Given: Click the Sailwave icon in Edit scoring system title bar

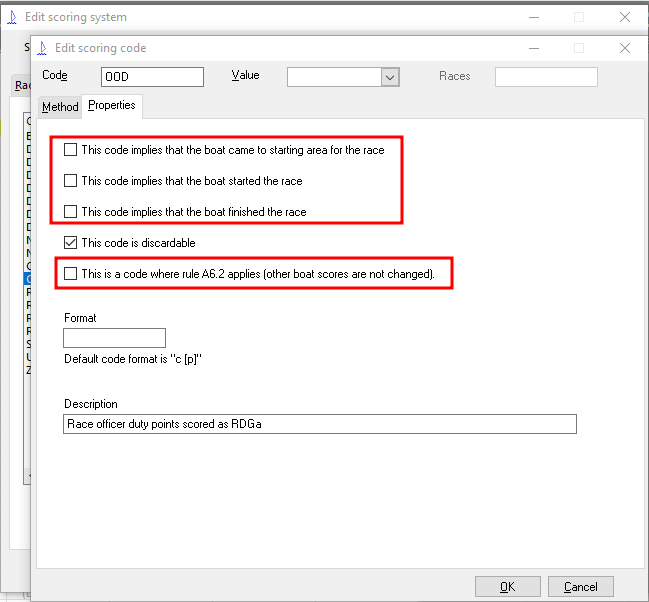Looking at the screenshot, I should (x=12, y=17).
